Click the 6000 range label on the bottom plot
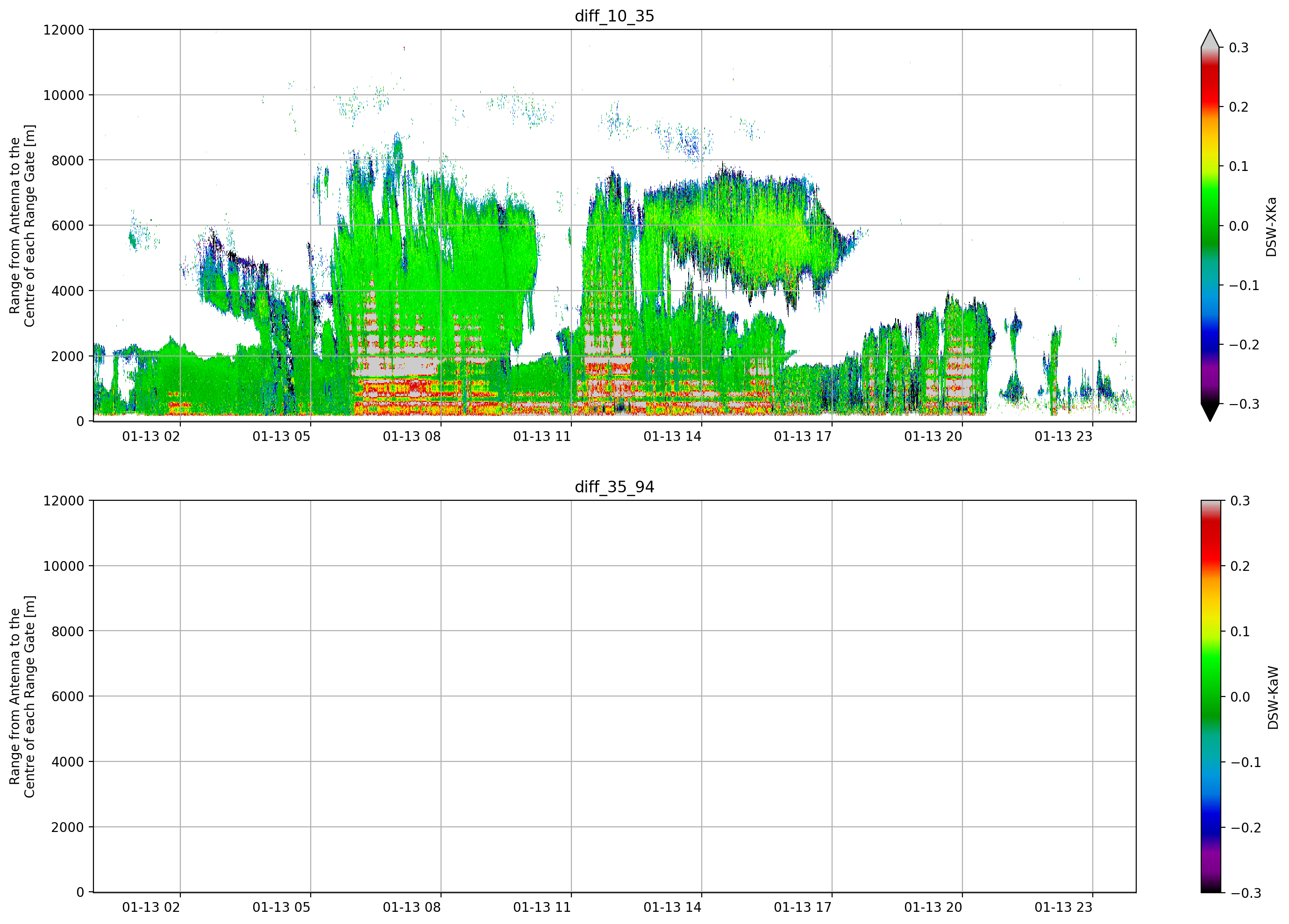This screenshot has height=924, width=1289. [x=68, y=697]
